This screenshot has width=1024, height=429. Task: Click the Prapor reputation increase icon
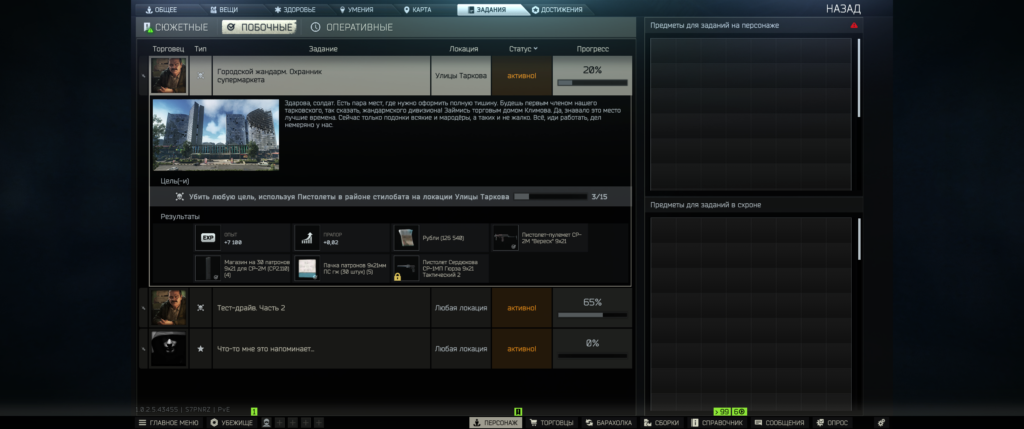pos(307,238)
